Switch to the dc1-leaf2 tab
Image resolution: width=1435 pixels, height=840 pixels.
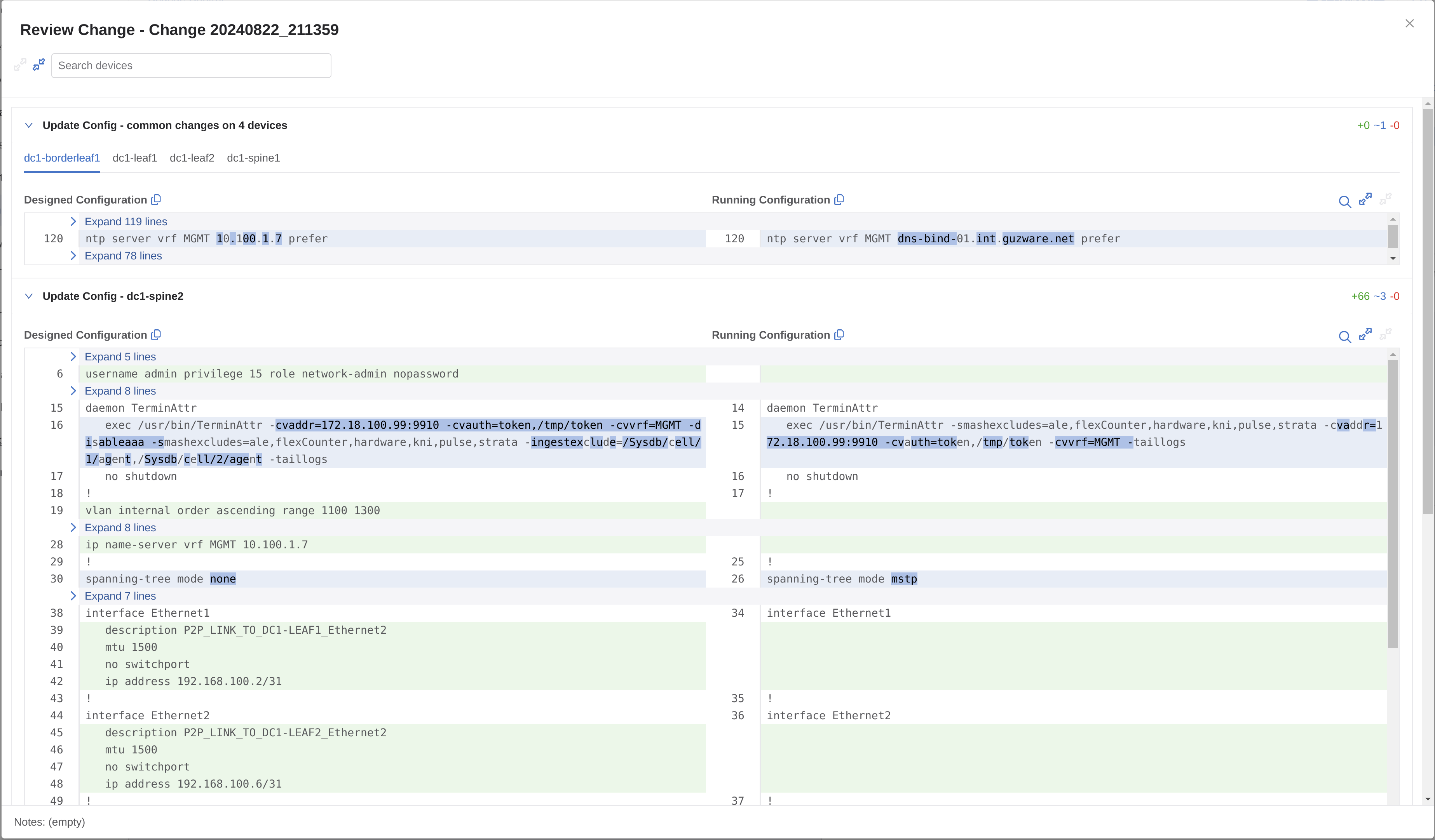(192, 158)
